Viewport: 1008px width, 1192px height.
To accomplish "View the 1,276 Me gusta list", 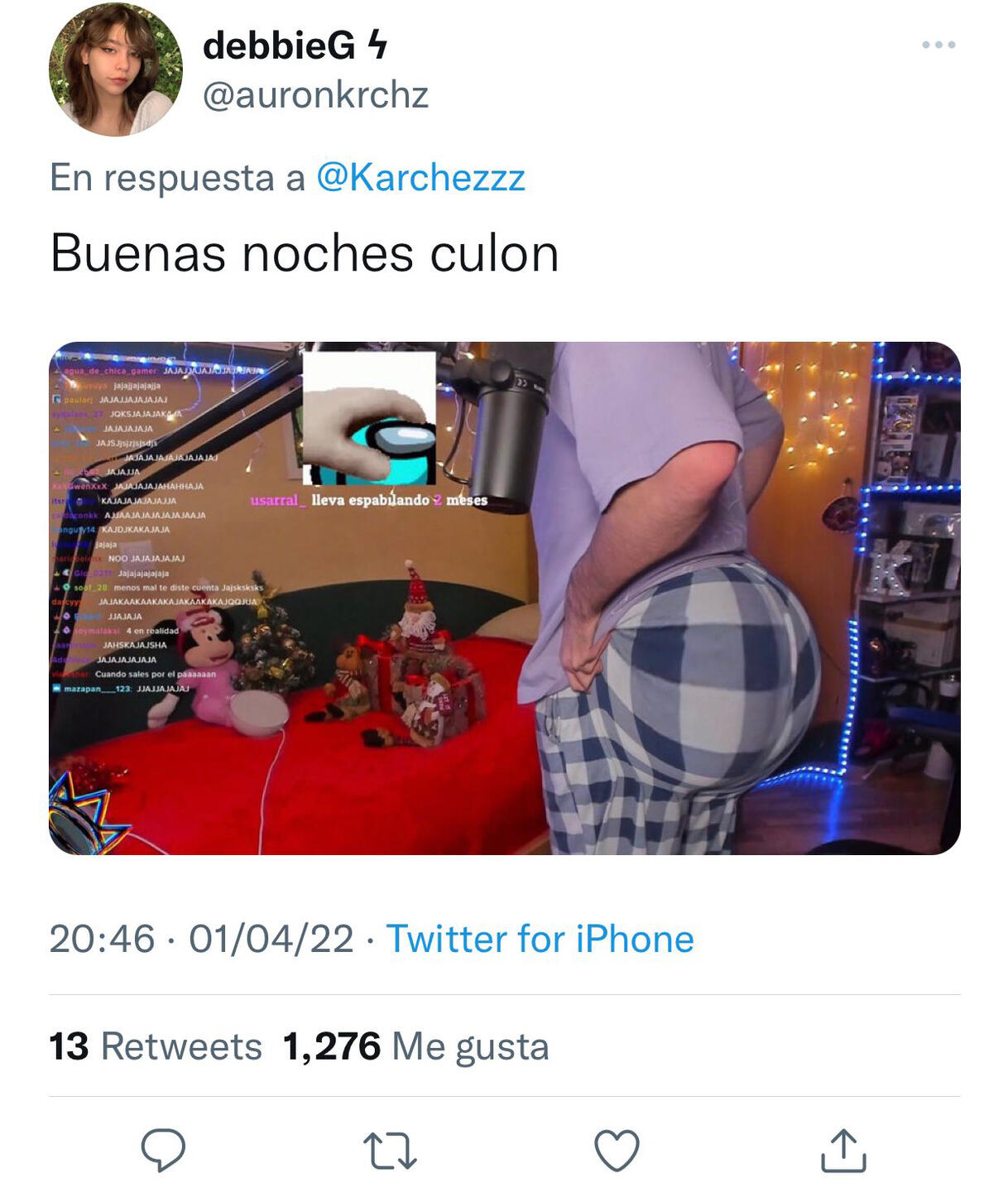I will 415,1045.
